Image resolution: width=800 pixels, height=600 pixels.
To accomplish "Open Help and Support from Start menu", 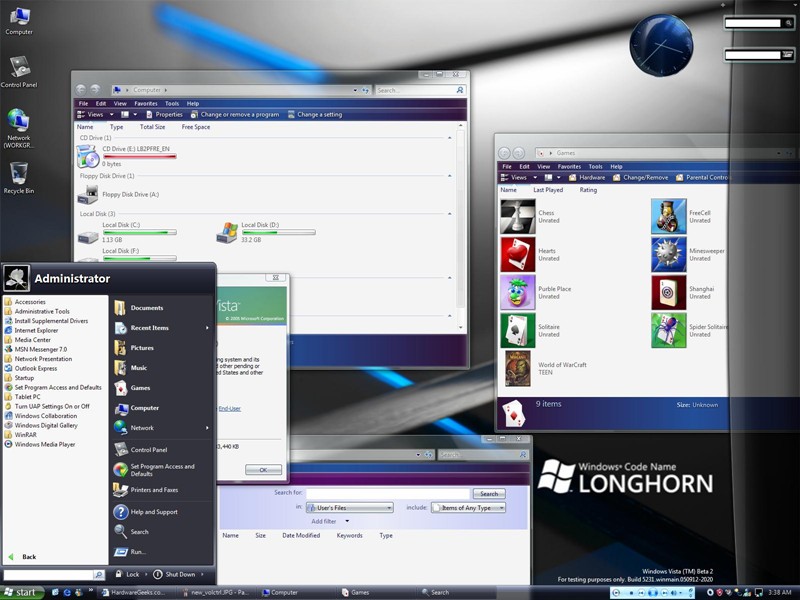I will (153, 512).
